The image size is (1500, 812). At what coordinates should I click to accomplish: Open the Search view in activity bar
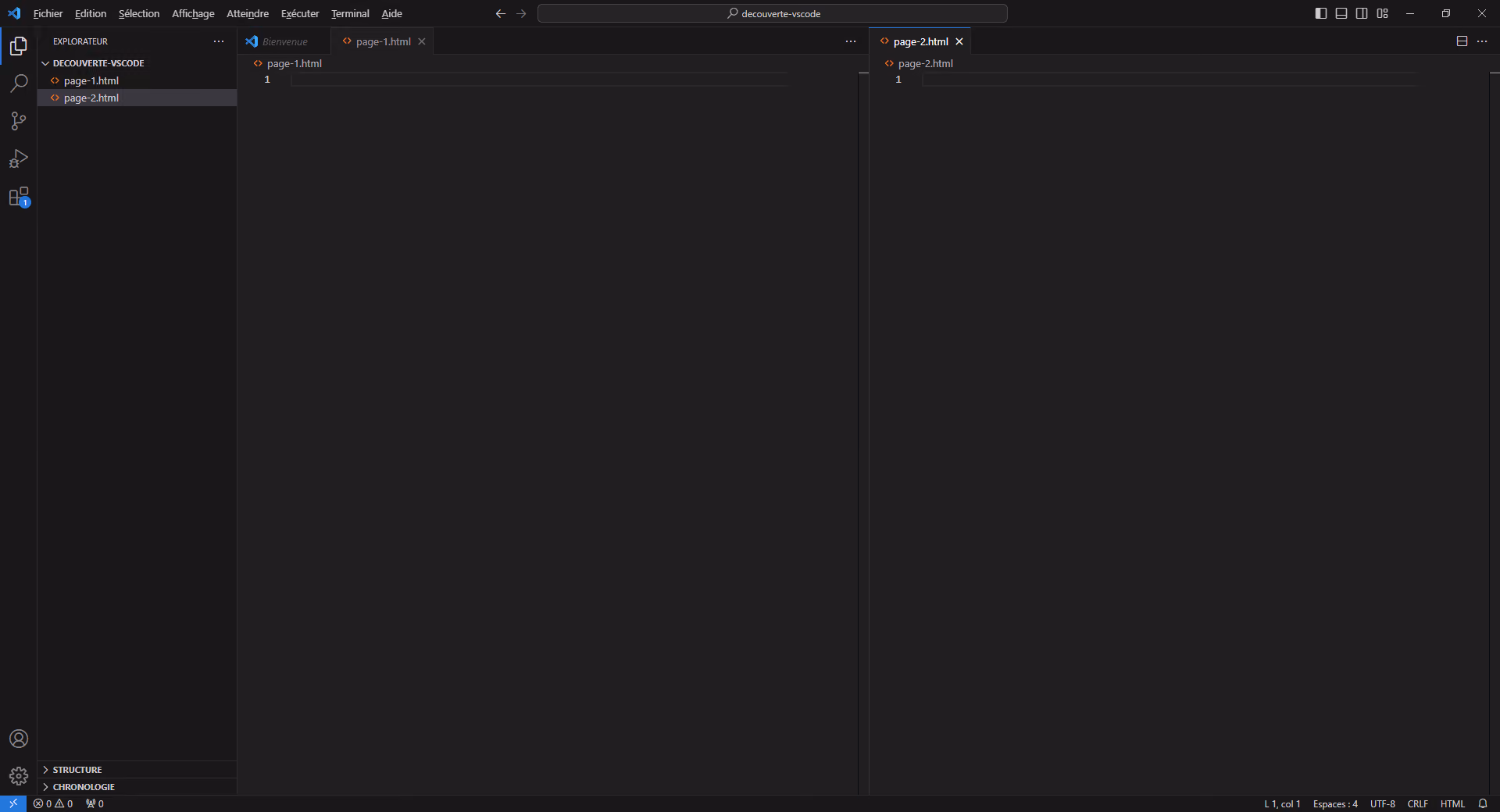click(x=19, y=84)
